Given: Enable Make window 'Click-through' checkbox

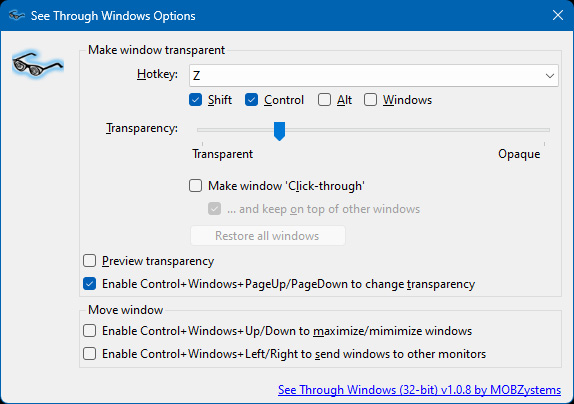Looking at the screenshot, I should click(195, 186).
